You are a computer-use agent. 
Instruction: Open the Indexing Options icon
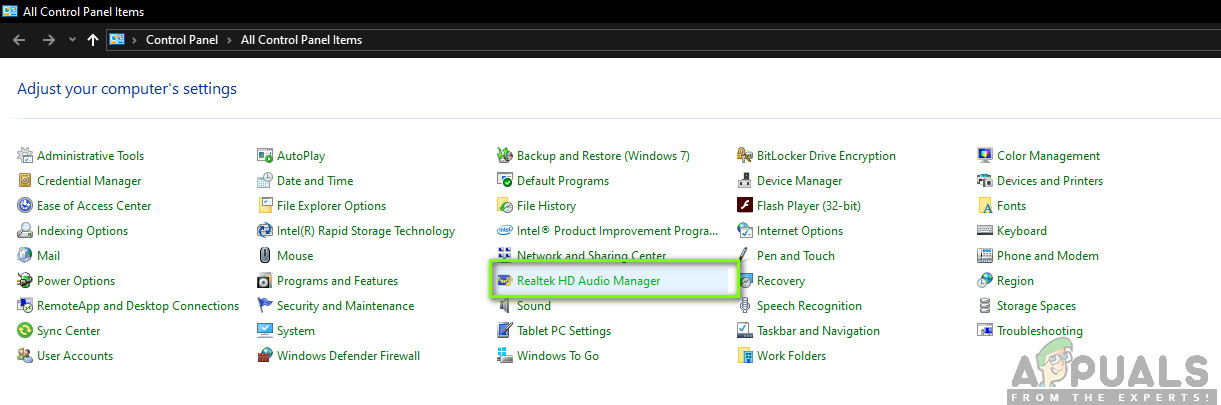coord(25,231)
